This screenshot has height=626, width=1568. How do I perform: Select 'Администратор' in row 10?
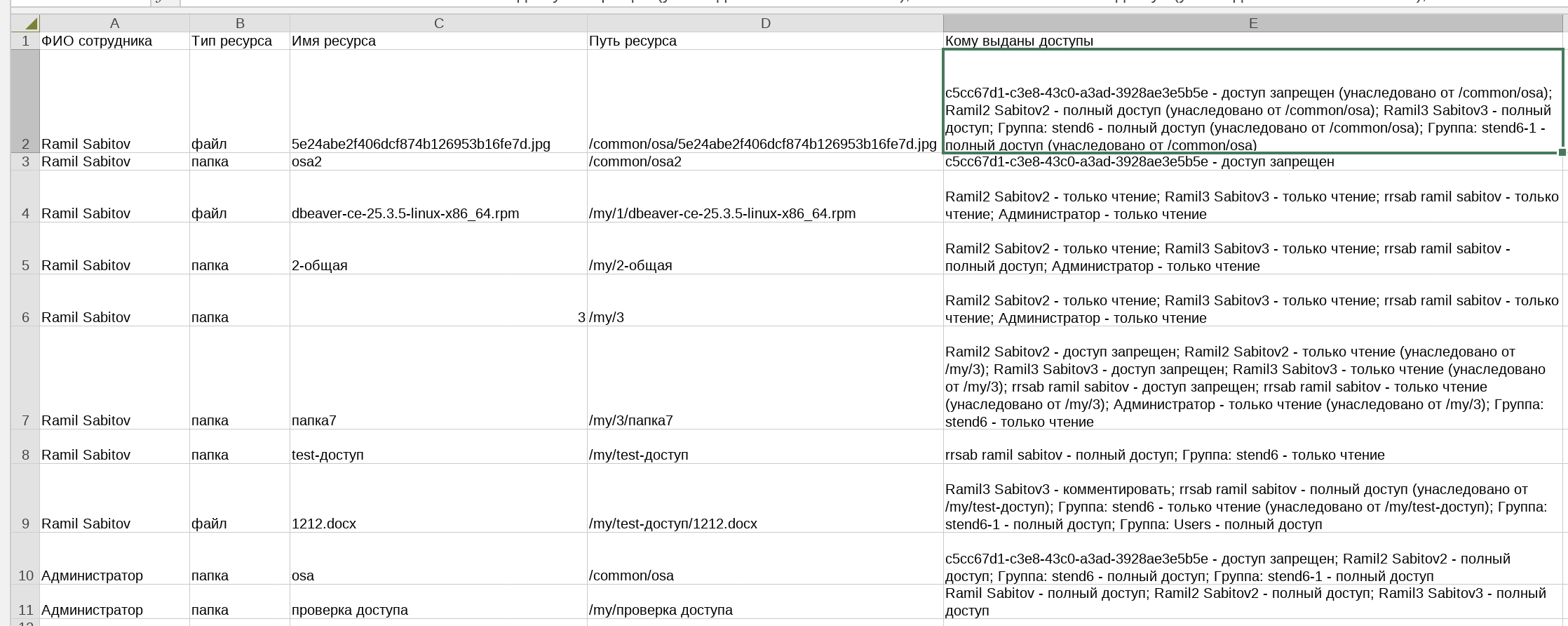click(114, 559)
